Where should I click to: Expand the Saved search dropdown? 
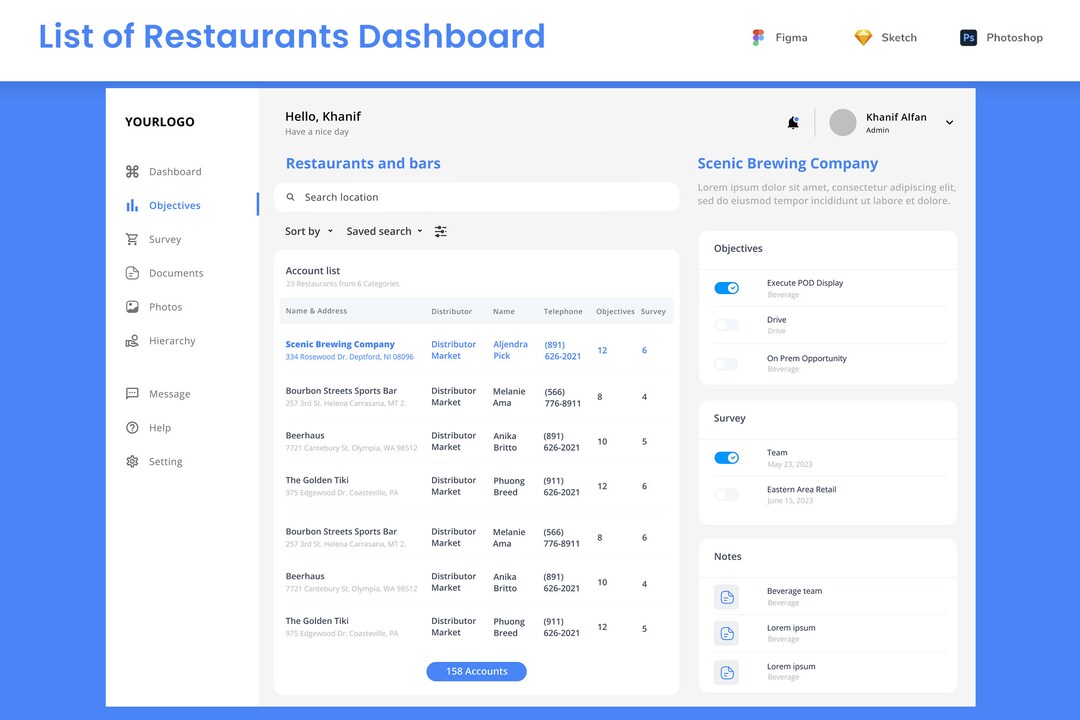point(383,231)
